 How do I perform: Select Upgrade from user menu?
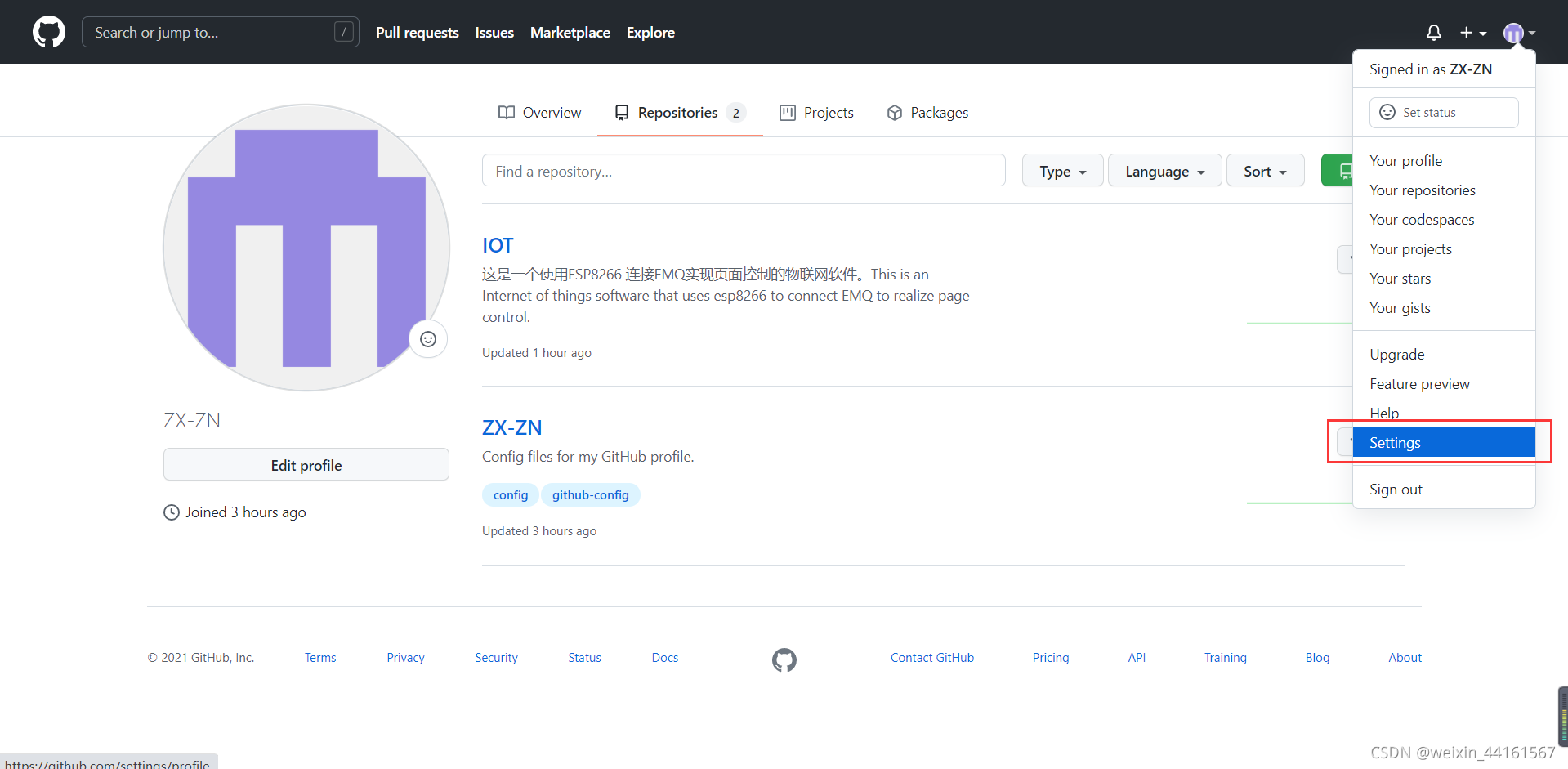[x=1444, y=355]
